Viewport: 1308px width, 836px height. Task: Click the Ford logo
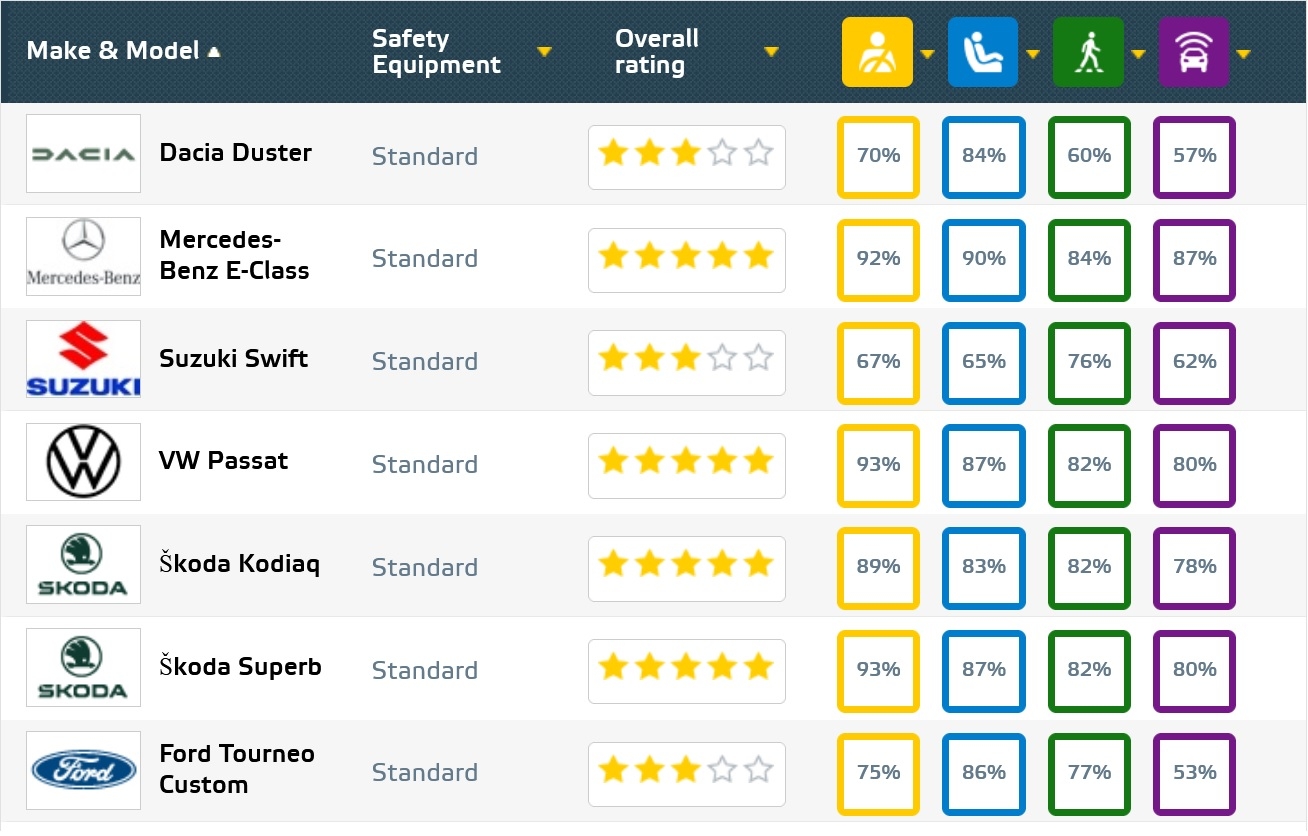83,770
